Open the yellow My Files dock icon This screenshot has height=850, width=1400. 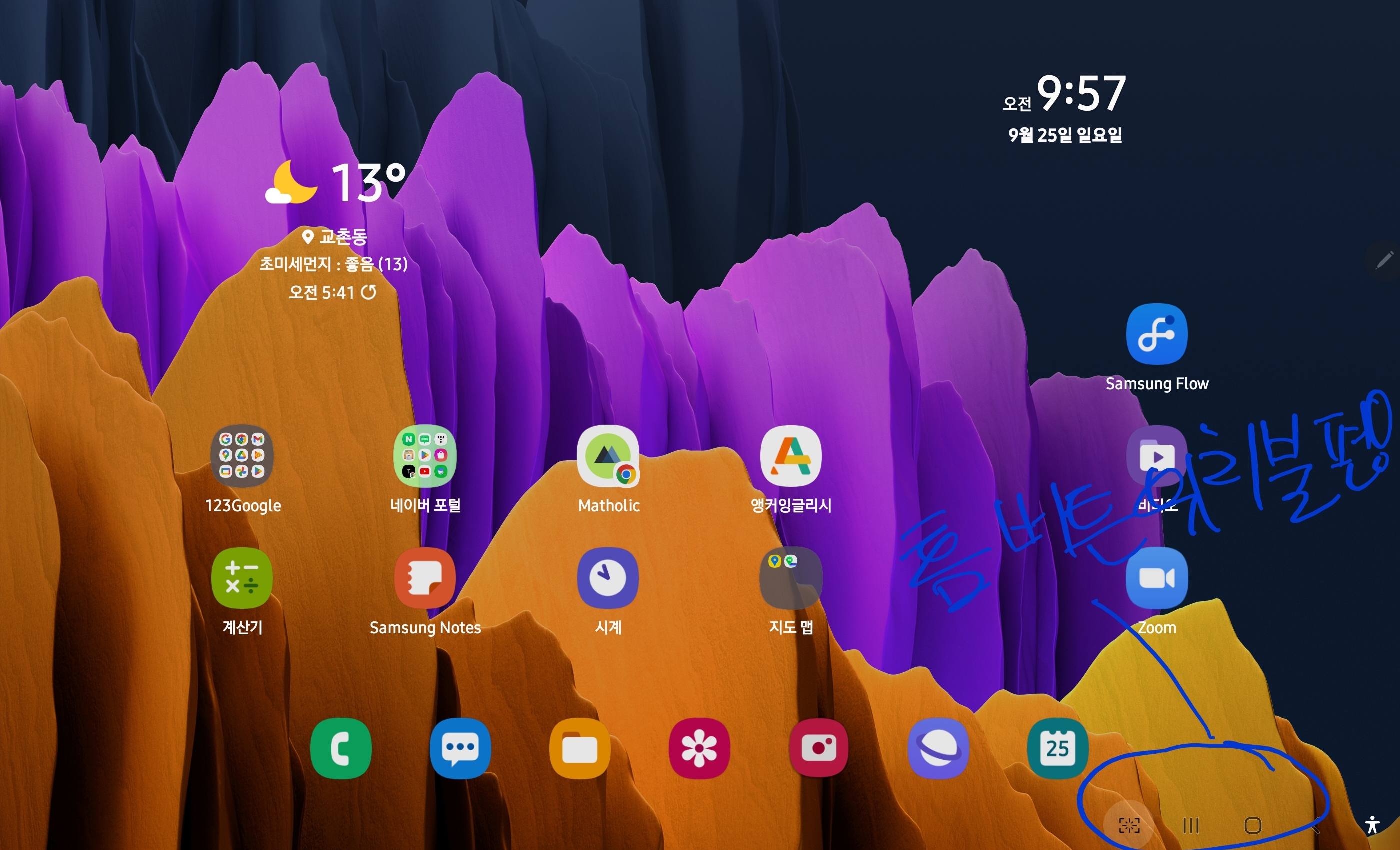click(579, 749)
